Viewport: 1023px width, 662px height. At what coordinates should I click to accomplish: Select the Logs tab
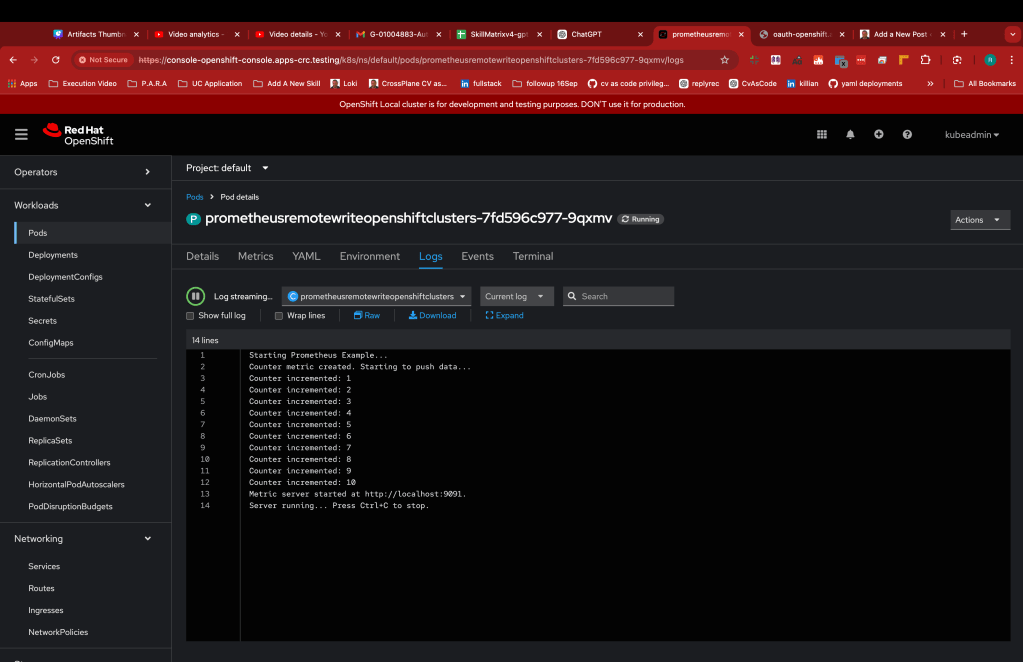point(431,256)
